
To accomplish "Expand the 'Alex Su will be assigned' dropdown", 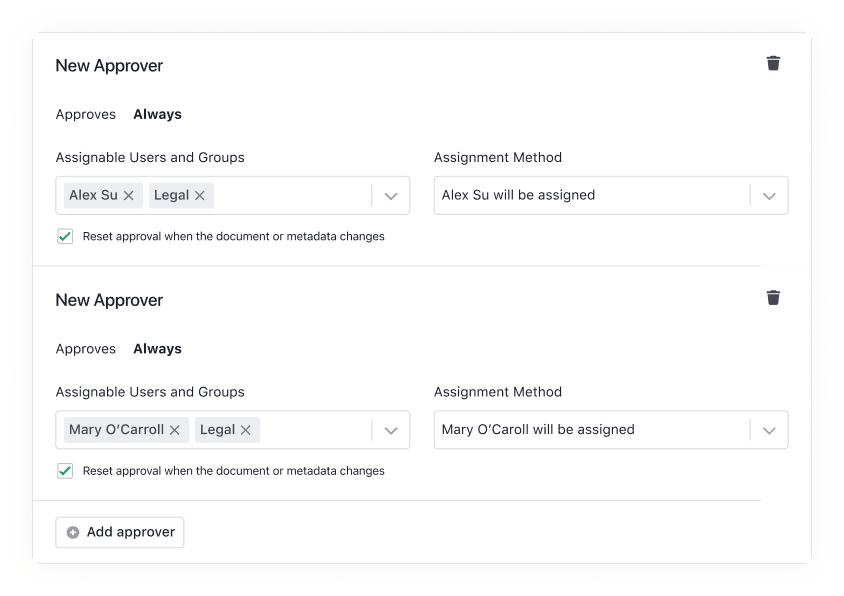I will (x=769, y=195).
